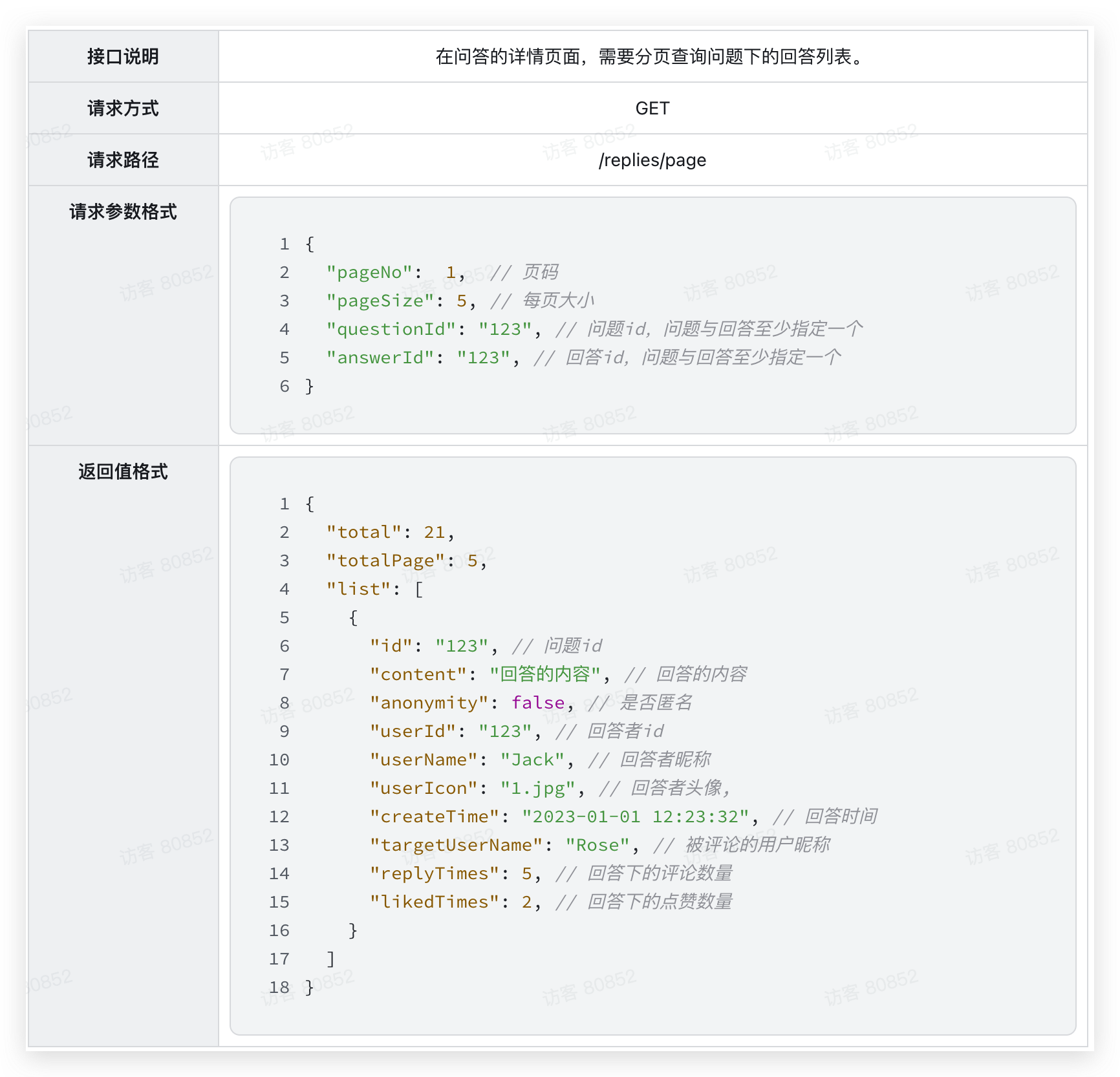The height and width of the screenshot is (1077, 1120).
Task: Click the "pageSize" key
Action: [x=380, y=301]
